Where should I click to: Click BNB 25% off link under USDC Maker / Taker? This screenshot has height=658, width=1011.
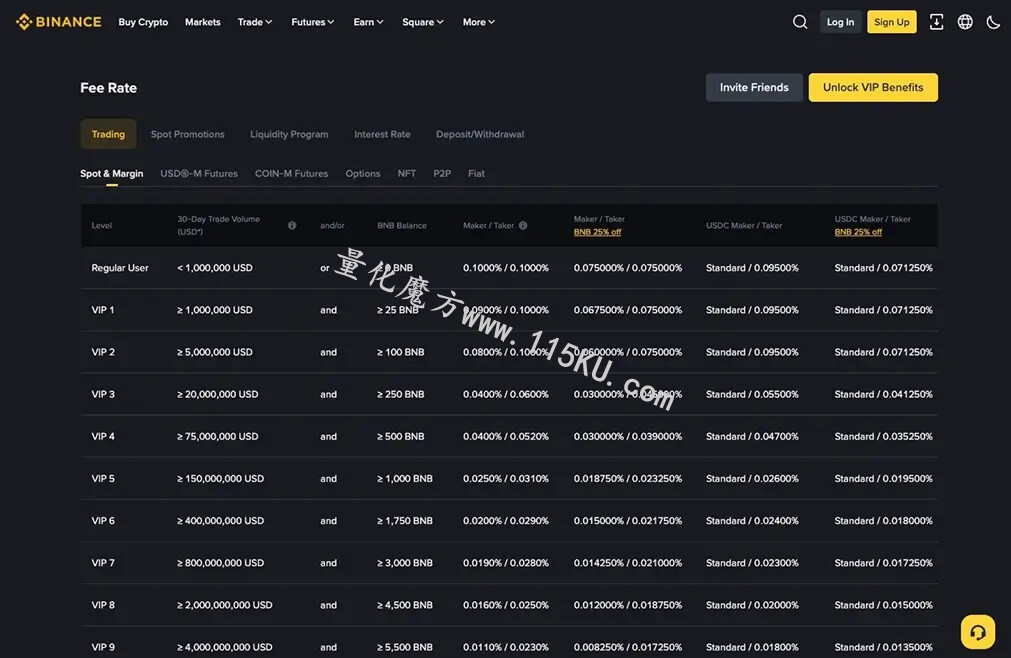(x=858, y=232)
